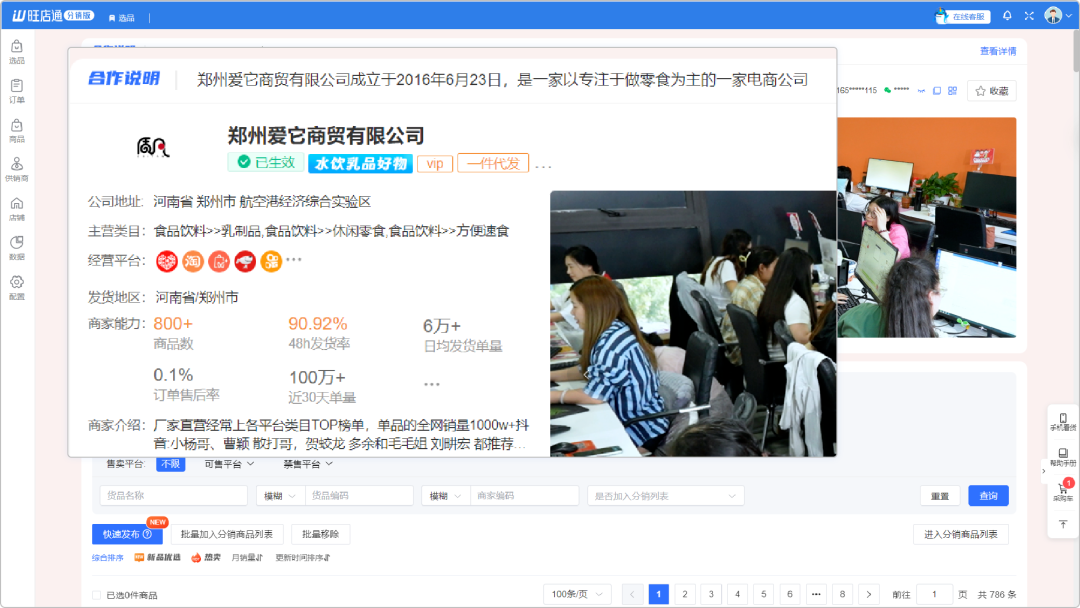The width and height of the screenshot is (1080, 608).
Task: Click the 批量移除 button
Action: point(320,534)
